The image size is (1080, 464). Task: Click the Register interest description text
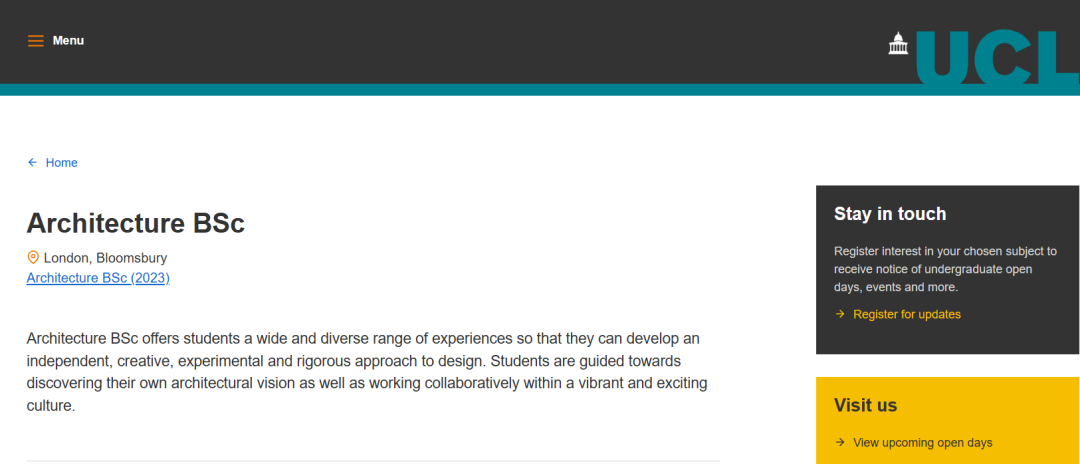945,269
